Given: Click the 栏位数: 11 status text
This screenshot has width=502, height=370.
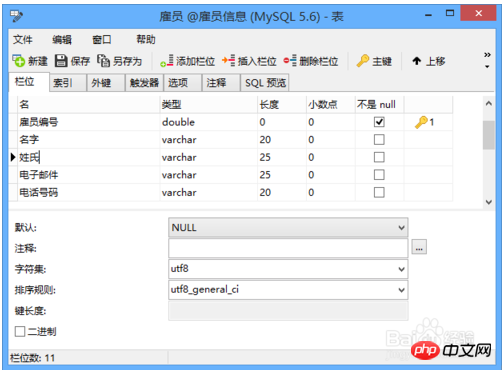Looking at the screenshot, I should point(32,358).
